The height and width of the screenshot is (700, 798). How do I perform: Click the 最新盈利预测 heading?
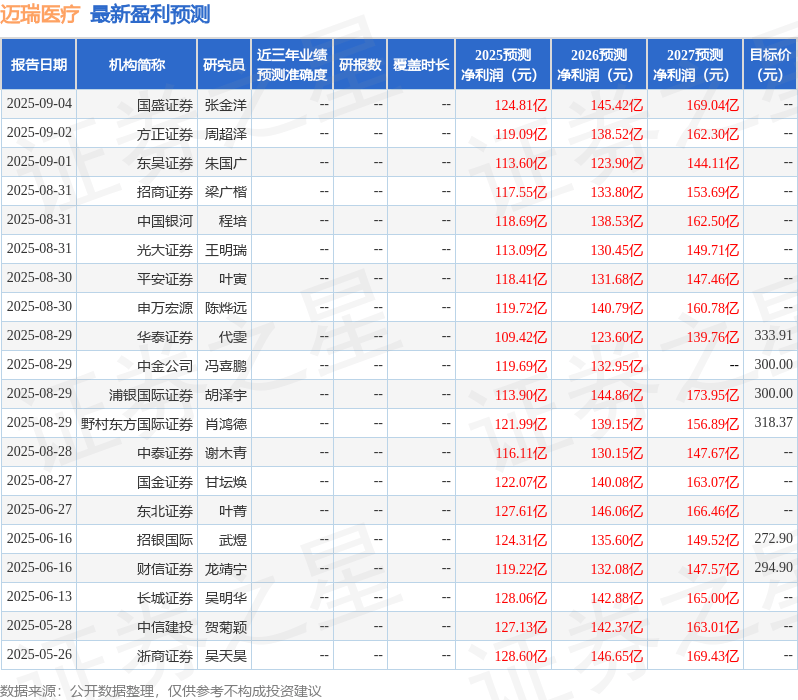click(x=150, y=14)
